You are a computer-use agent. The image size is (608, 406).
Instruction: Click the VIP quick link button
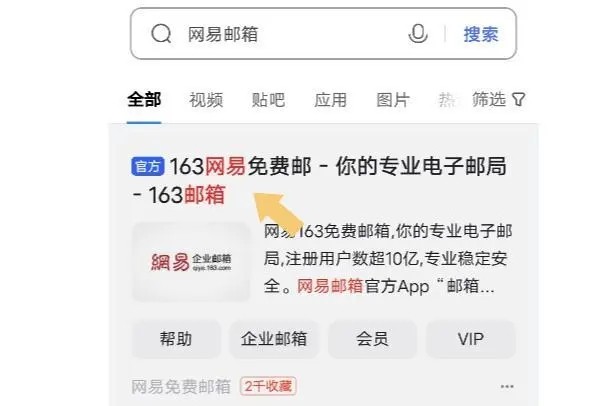[x=470, y=339]
